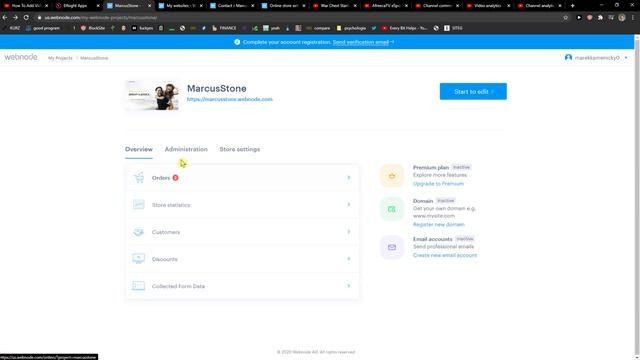Switch to the My websites browser tab
Image resolution: width=640 pixels, height=360 pixels.
180,6
